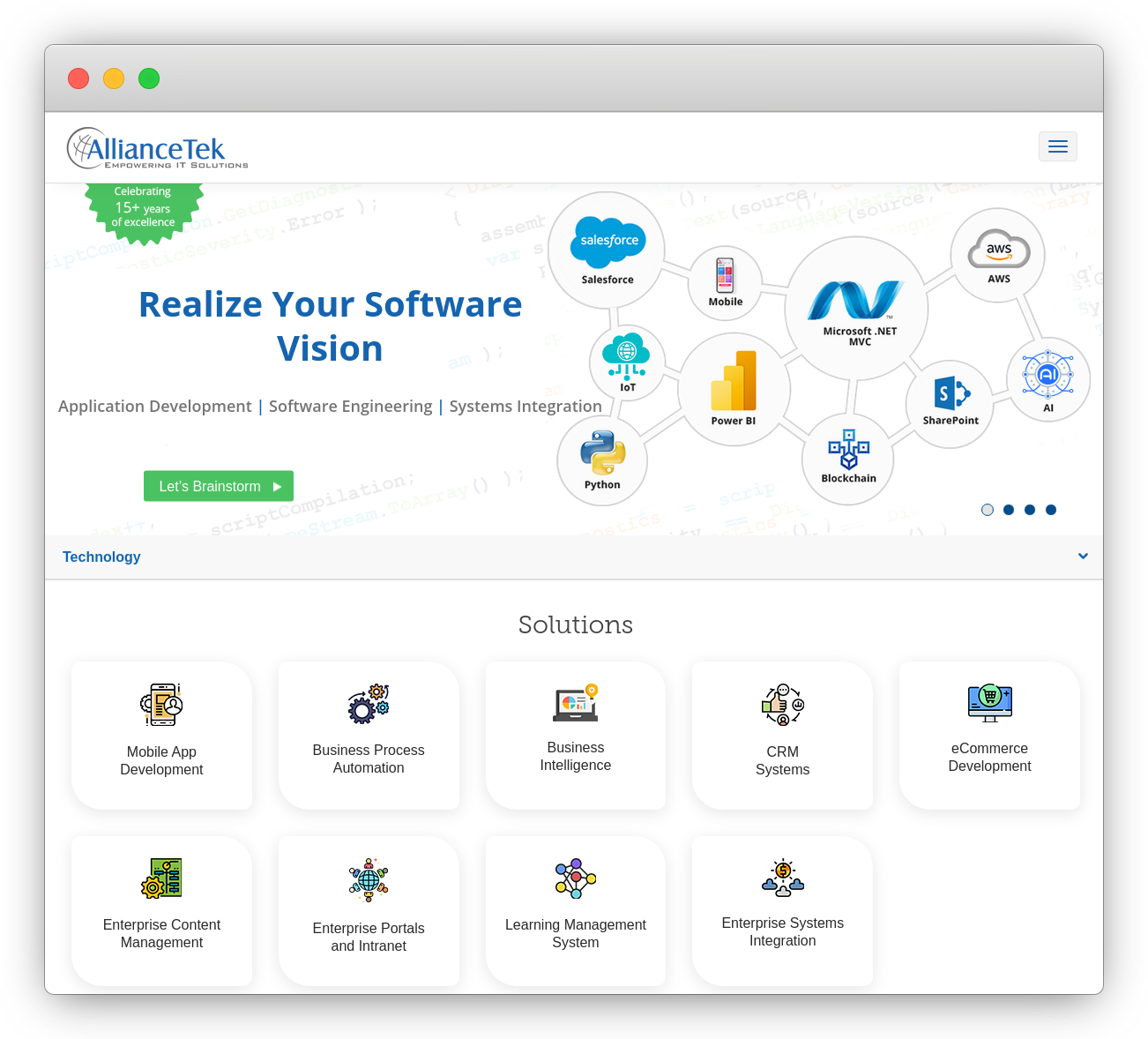Click the CRM Systems icon
Screen dimensions: 1148x1039
tap(783, 705)
